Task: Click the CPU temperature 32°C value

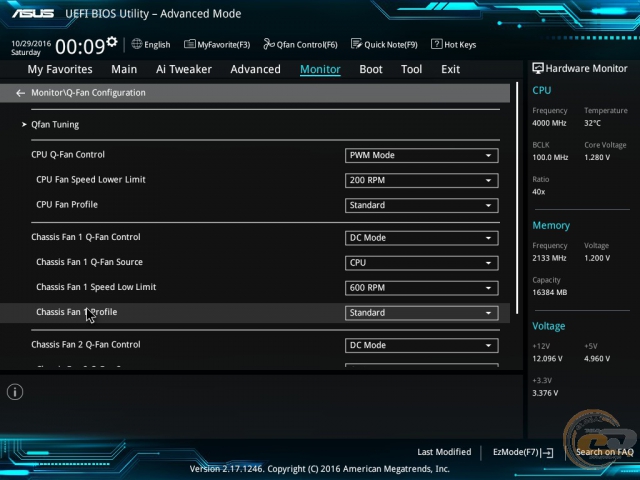Action: (x=592, y=123)
